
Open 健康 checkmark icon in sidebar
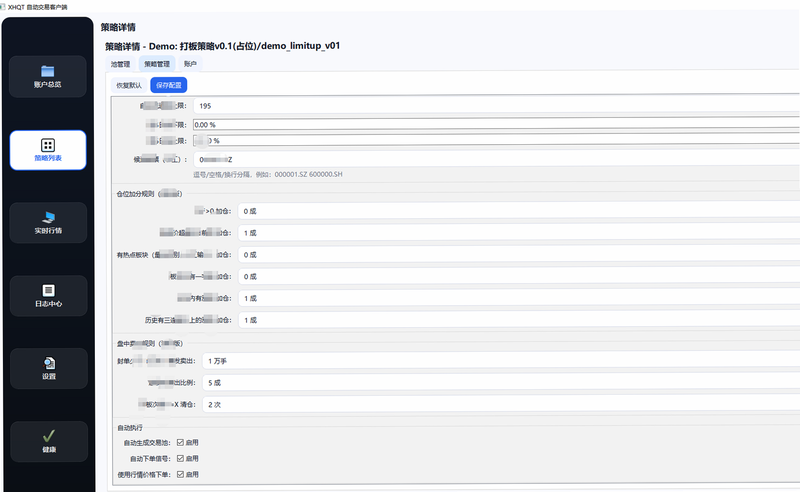(x=49, y=436)
